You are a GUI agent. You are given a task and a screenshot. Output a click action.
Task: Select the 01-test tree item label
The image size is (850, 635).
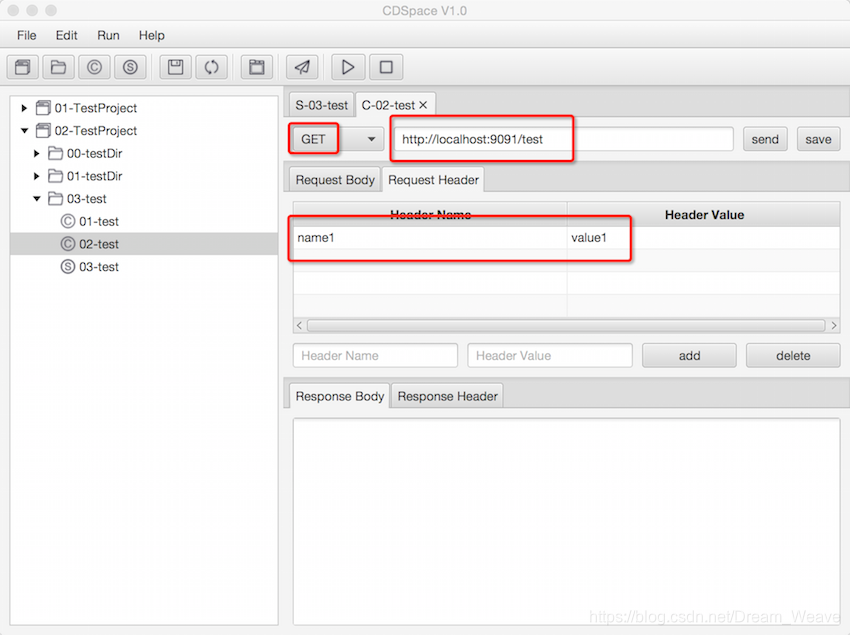click(99, 222)
